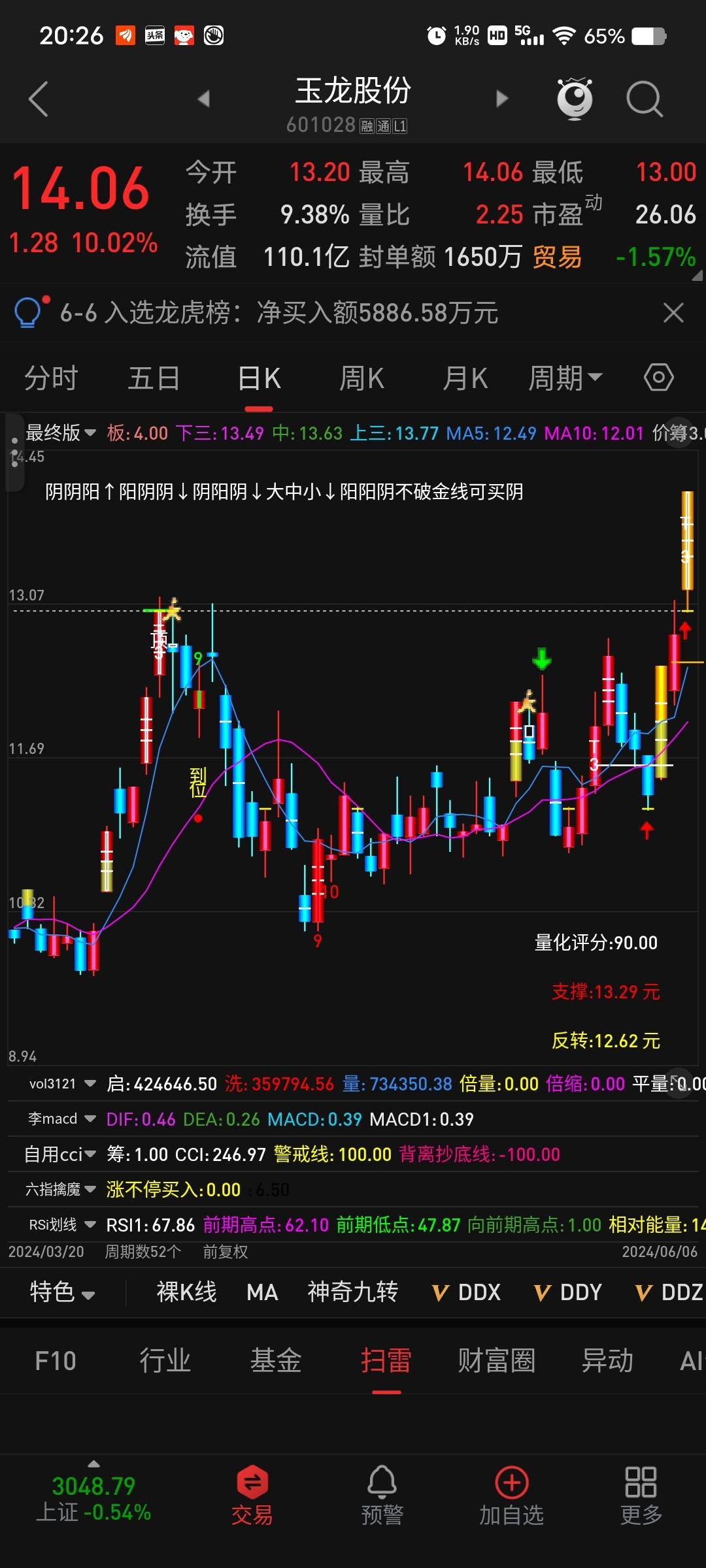
Task: Open chart settings hexagon icon
Action: point(658,377)
